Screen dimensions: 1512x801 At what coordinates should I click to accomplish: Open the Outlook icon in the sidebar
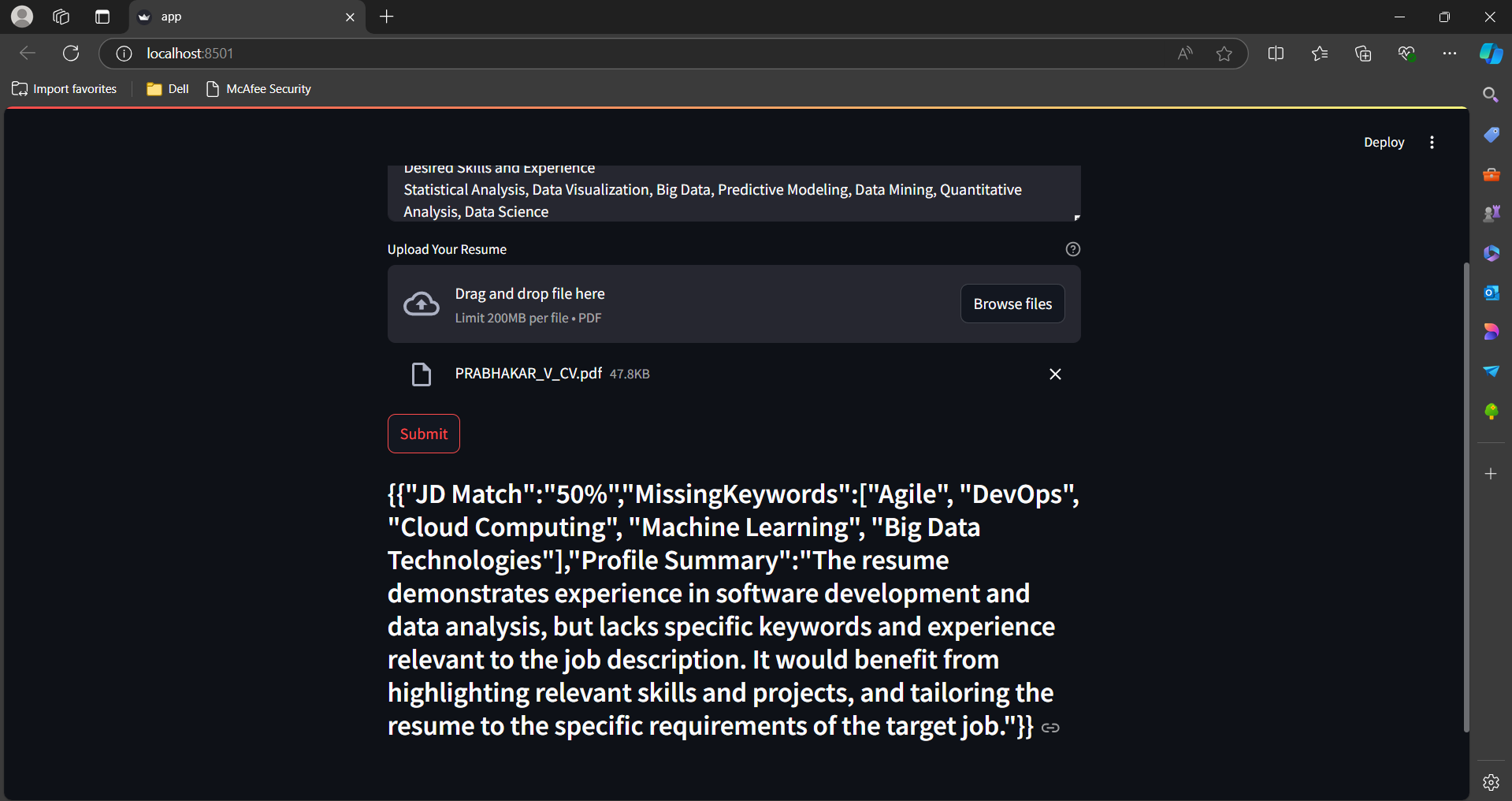pos(1491,292)
